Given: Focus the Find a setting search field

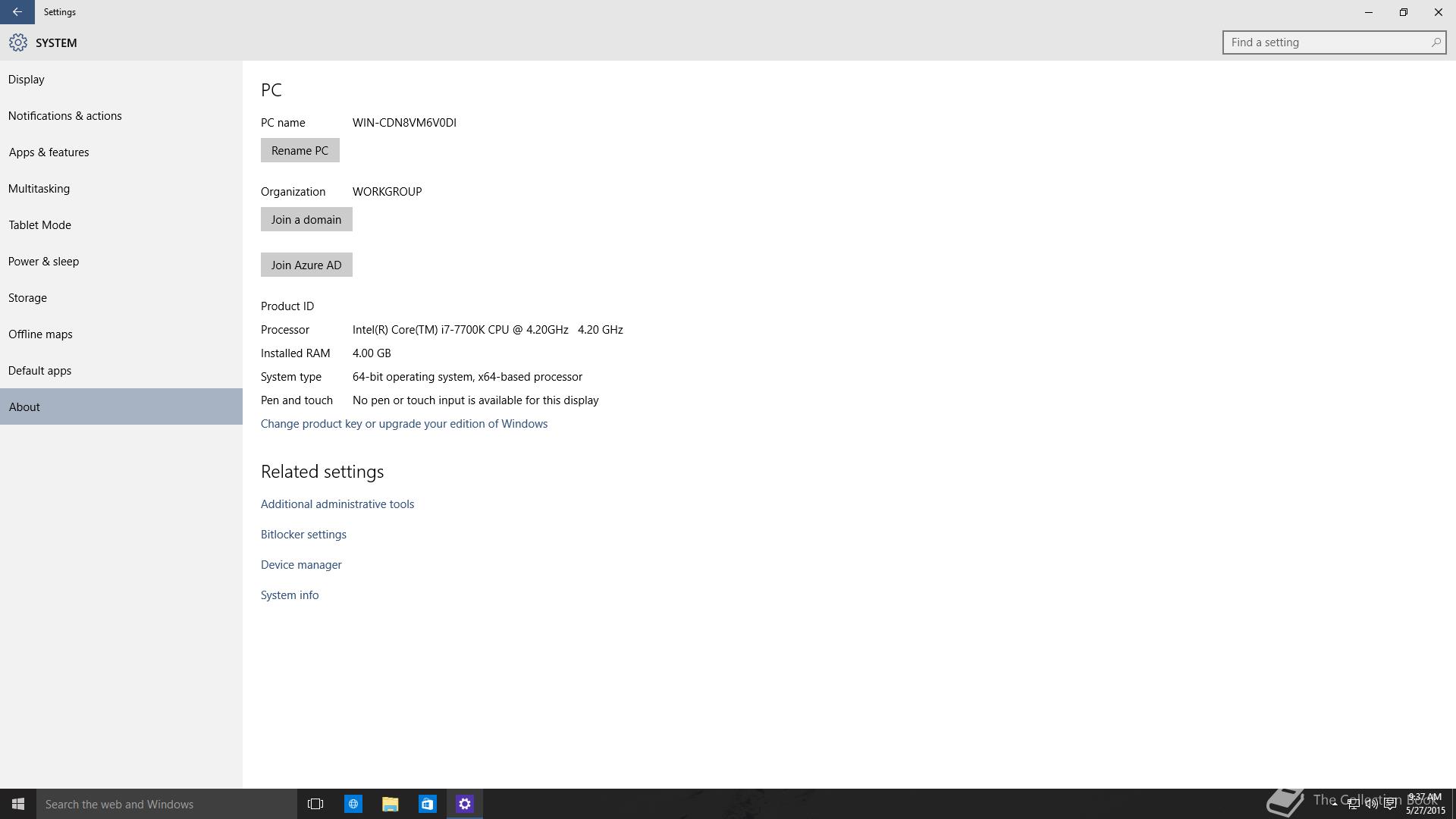Looking at the screenshot, I should (1334, 42).
